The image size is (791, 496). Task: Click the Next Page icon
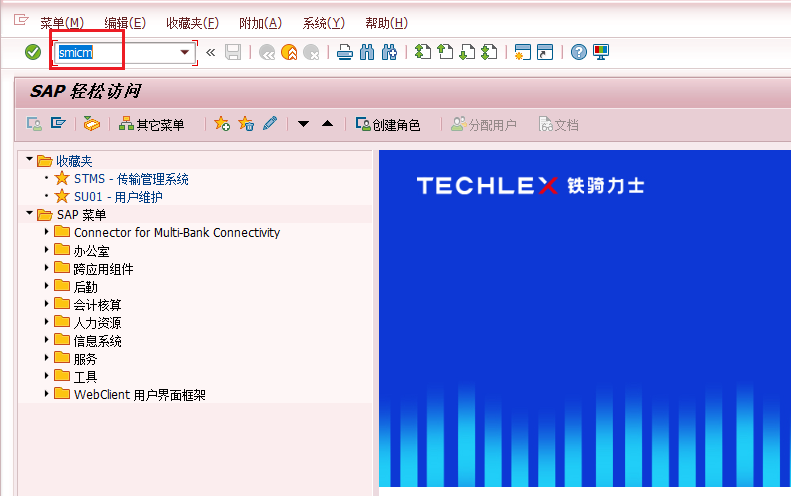[467, 52]
